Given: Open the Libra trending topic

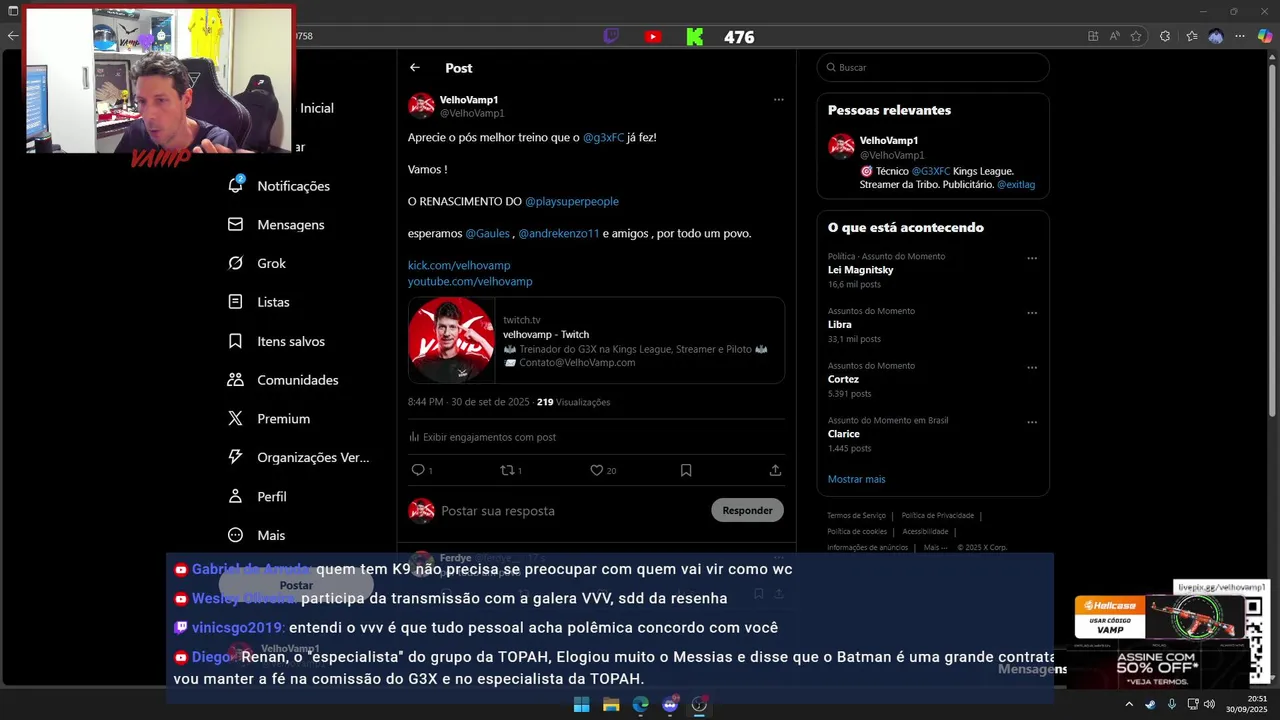Looking at the screenshot, I should coord(840,325).
